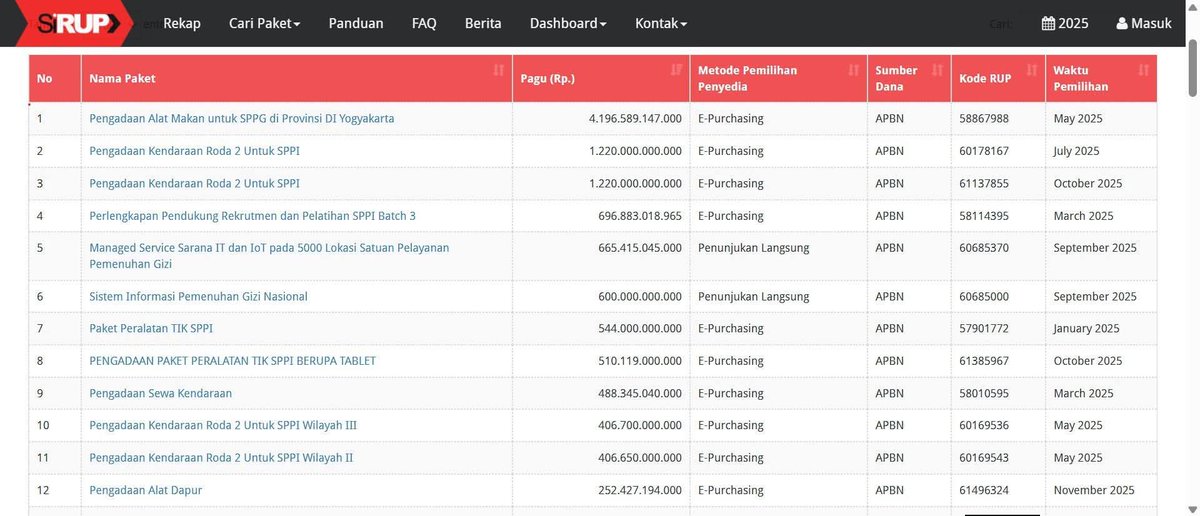The width and height of the screenshot is (1200, 516).
Task: Click January 2025 in row 7
Action: click(1087, 328)
